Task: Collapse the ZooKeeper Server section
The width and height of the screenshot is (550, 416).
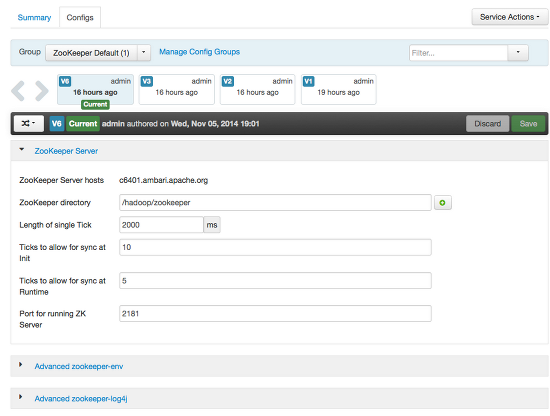Action: [66, 151]
